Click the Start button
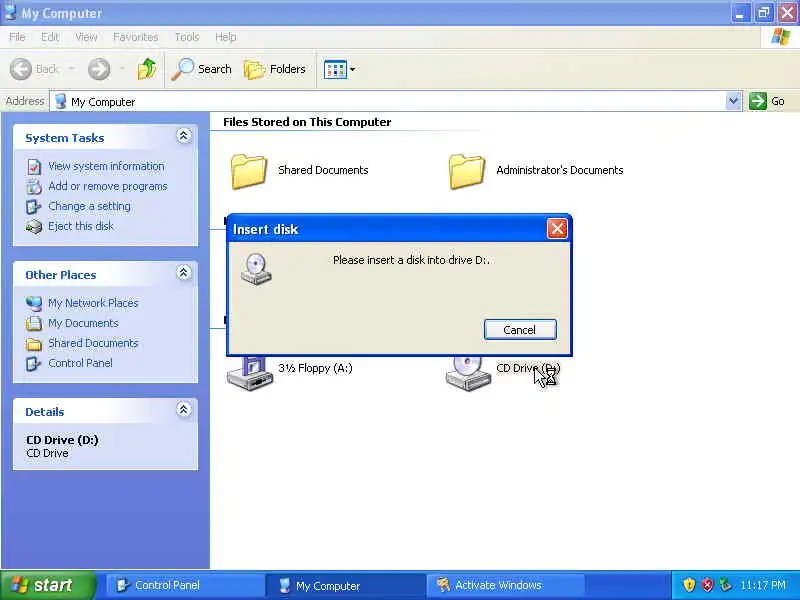This screenshot has width=800, height=600. 48,585
